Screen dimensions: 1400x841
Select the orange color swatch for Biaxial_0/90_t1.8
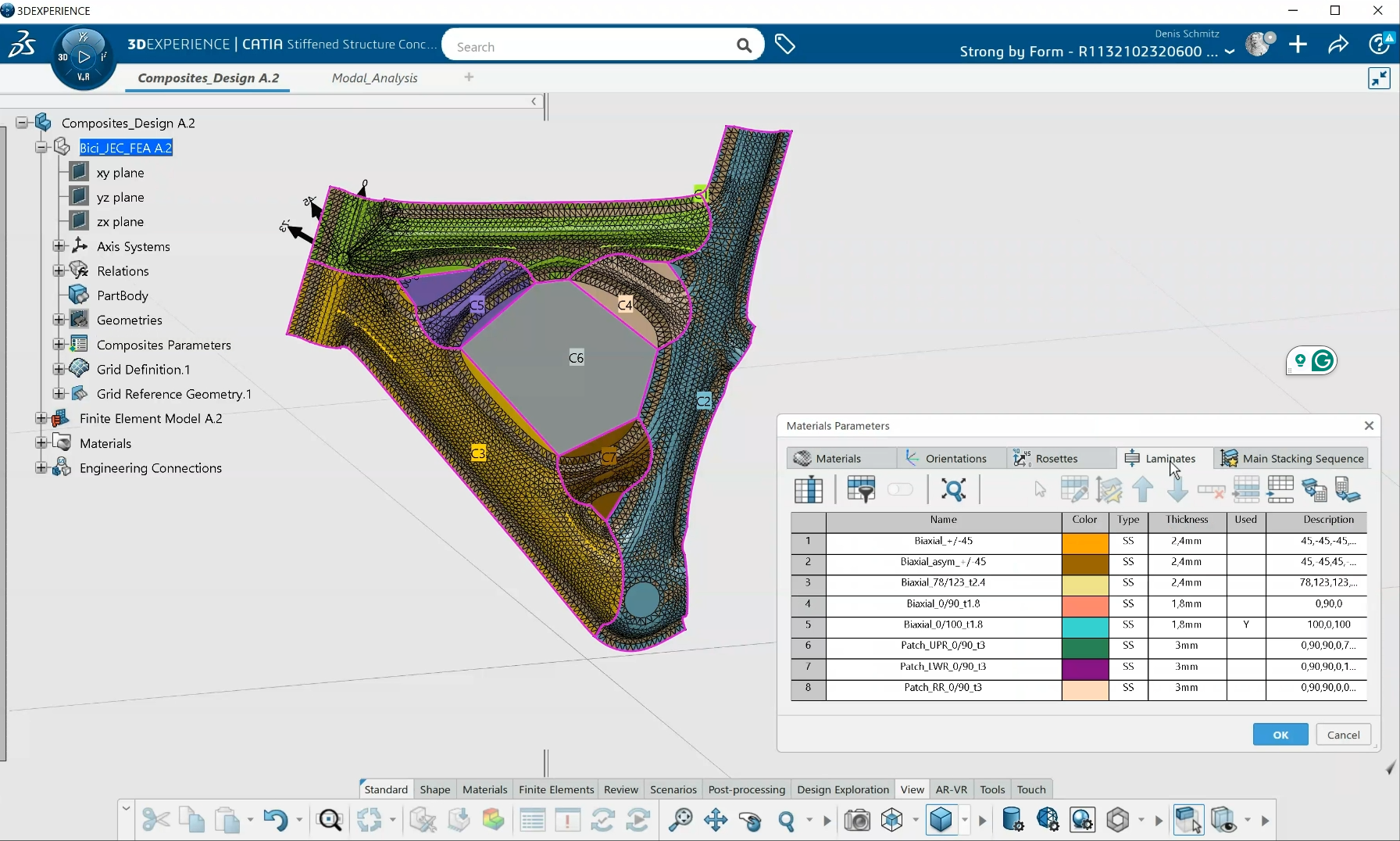point(1084,604)
